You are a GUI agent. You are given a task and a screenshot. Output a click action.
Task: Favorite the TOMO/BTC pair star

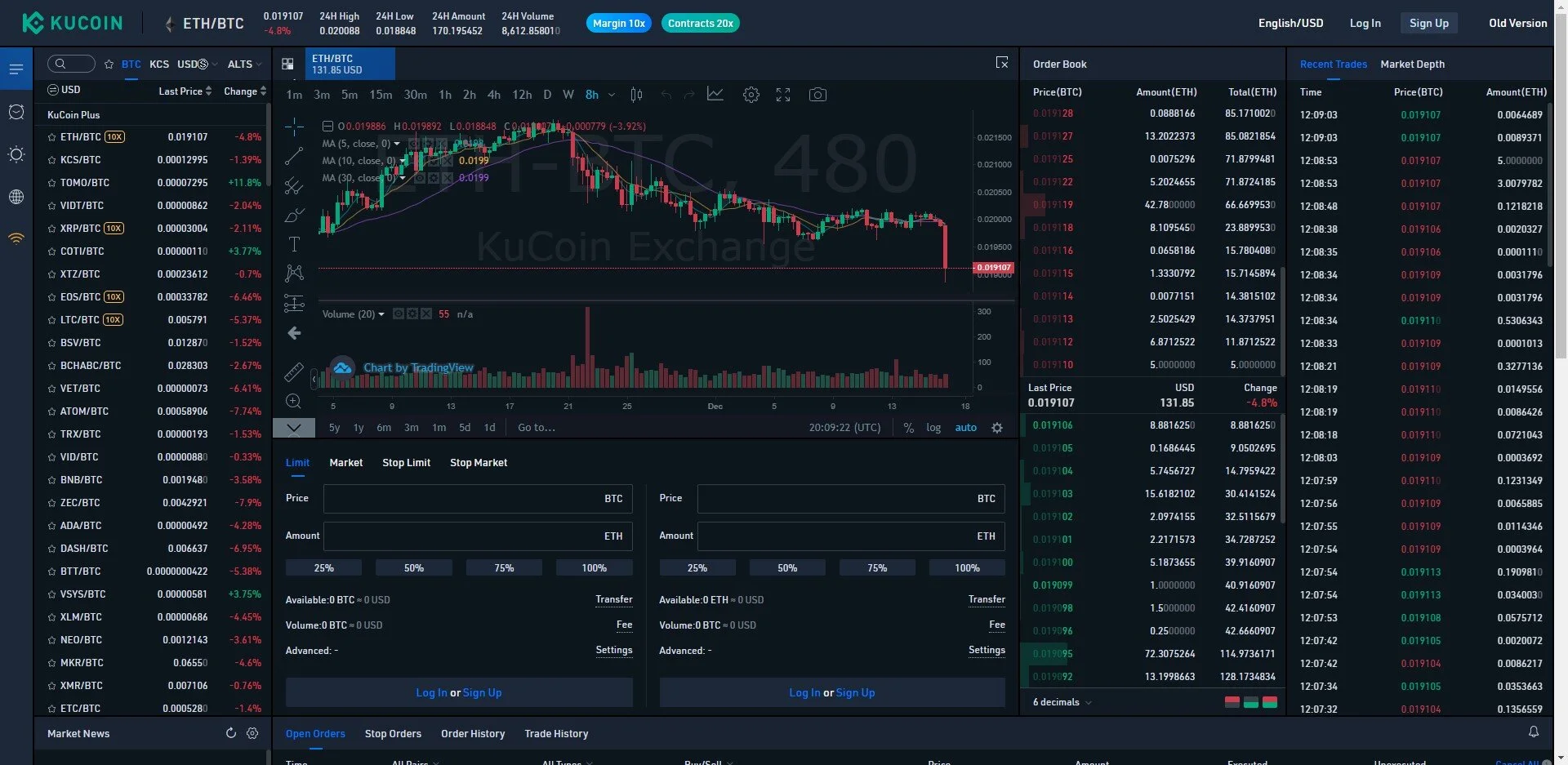click(x=52, y=183)
